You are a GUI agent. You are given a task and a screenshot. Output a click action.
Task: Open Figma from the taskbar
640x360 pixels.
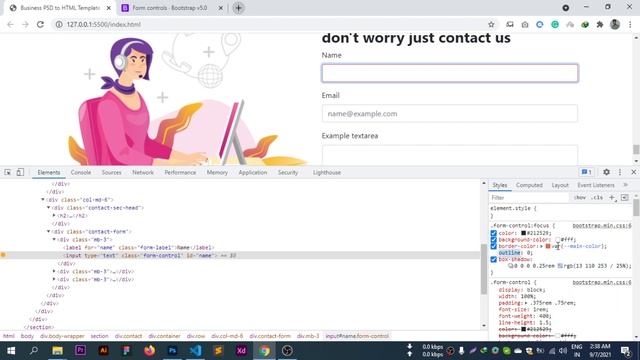coord(126,351)
